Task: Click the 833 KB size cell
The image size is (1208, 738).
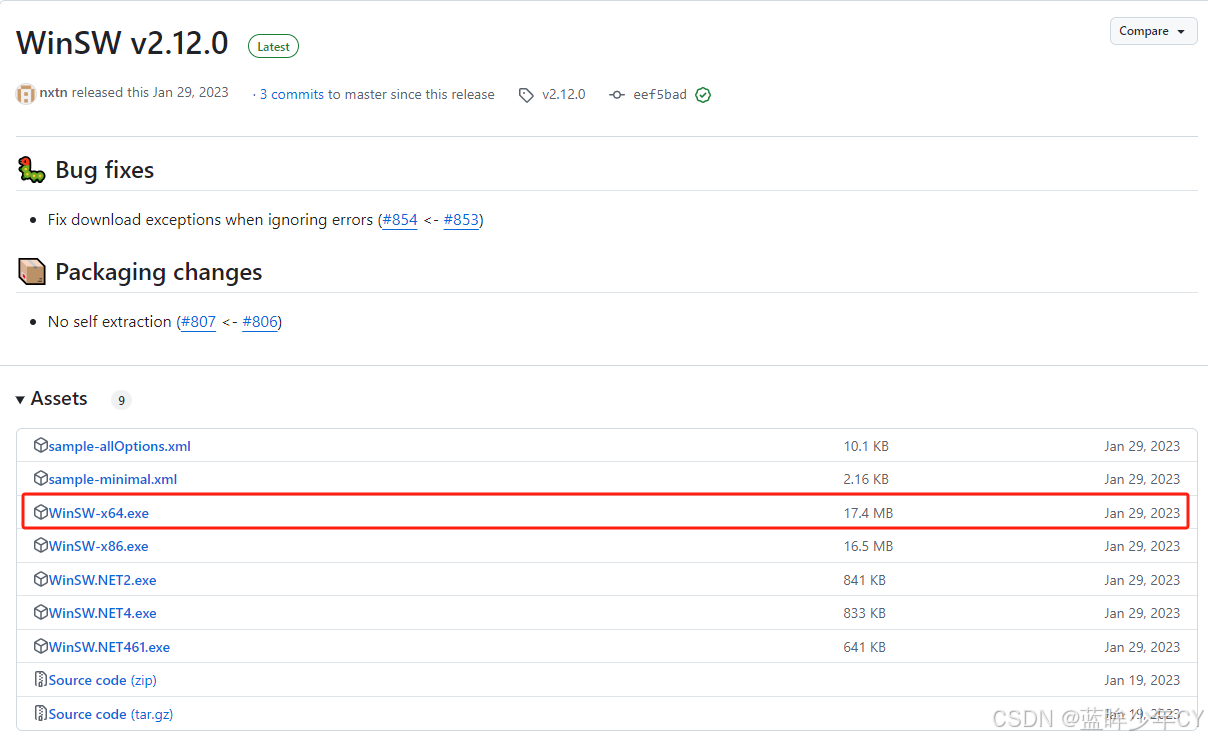Action: (864, 613)
